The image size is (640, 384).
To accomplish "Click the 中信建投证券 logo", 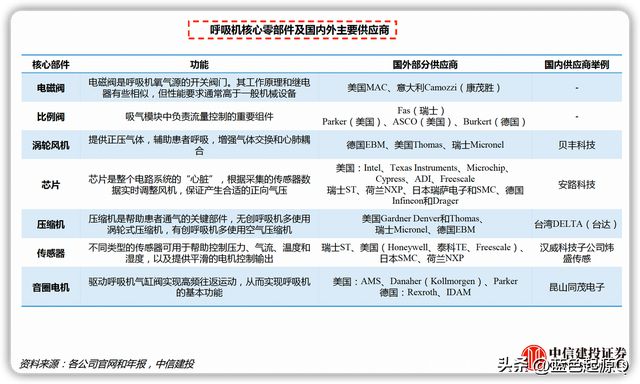I will [x=573, y=358].
